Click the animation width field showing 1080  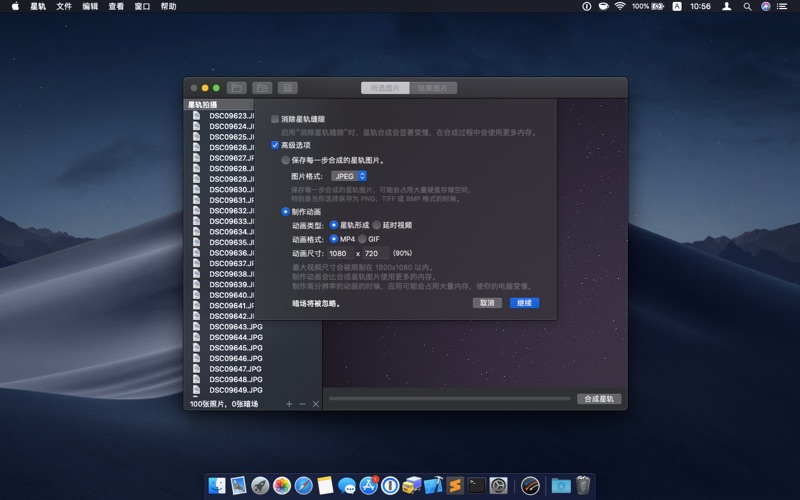[x=341, y=253]
